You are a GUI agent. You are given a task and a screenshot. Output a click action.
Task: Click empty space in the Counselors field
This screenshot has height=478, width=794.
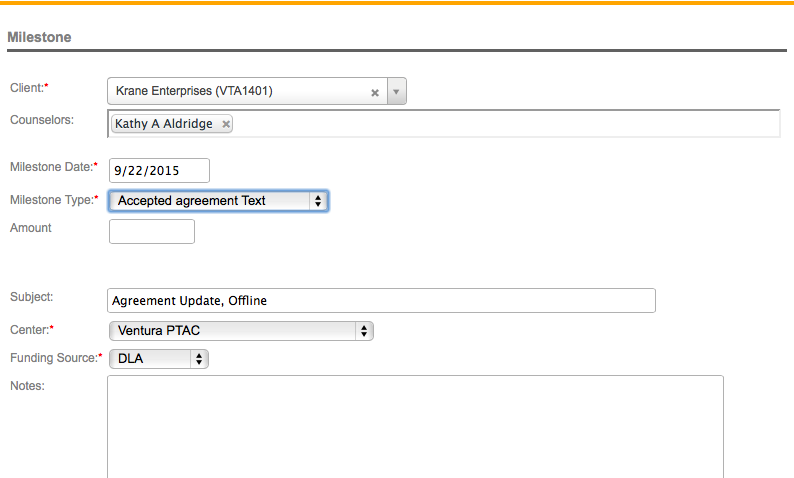(500, 124)
